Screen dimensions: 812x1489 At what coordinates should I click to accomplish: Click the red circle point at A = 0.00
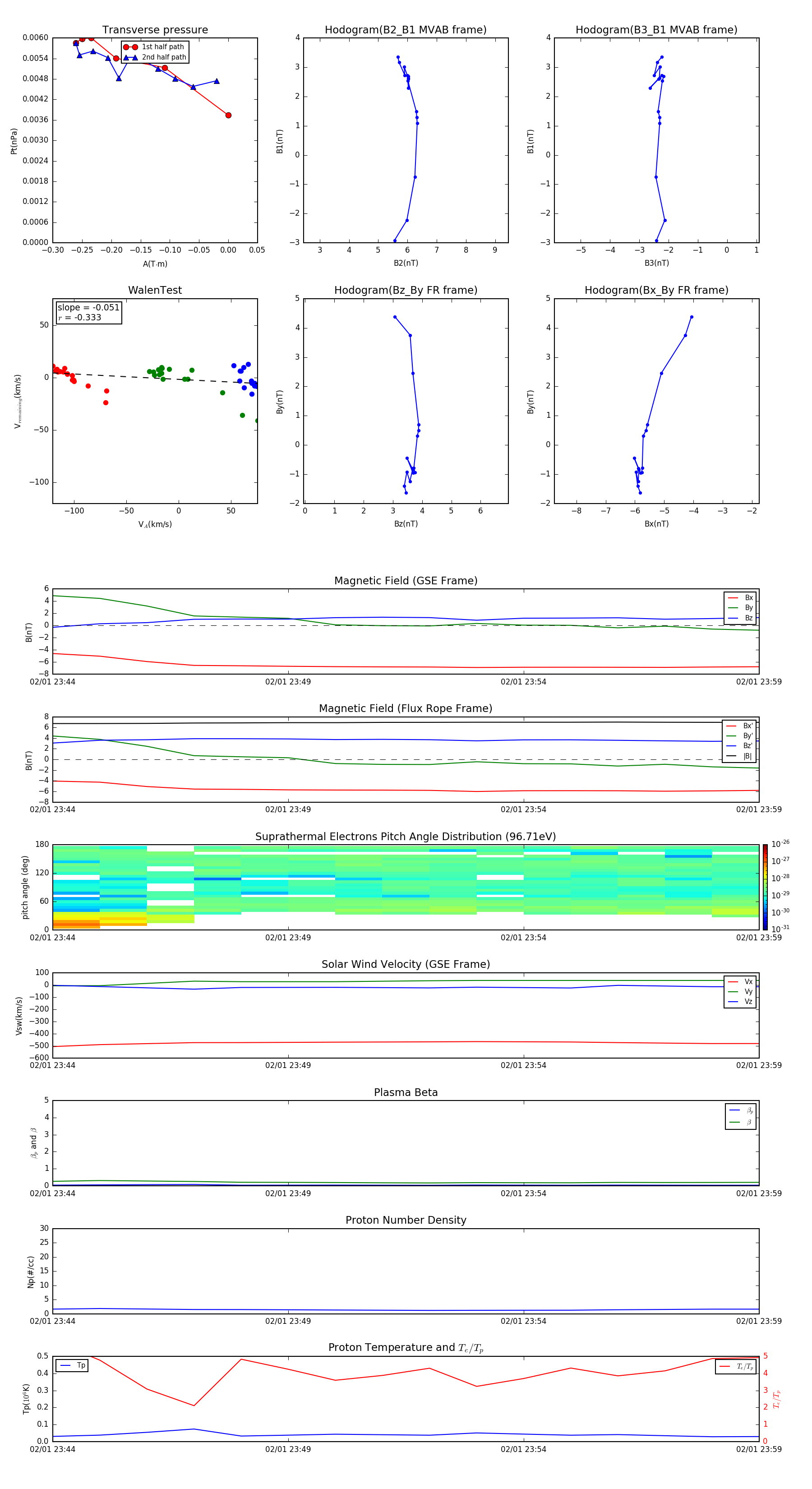tap(228, 115)
